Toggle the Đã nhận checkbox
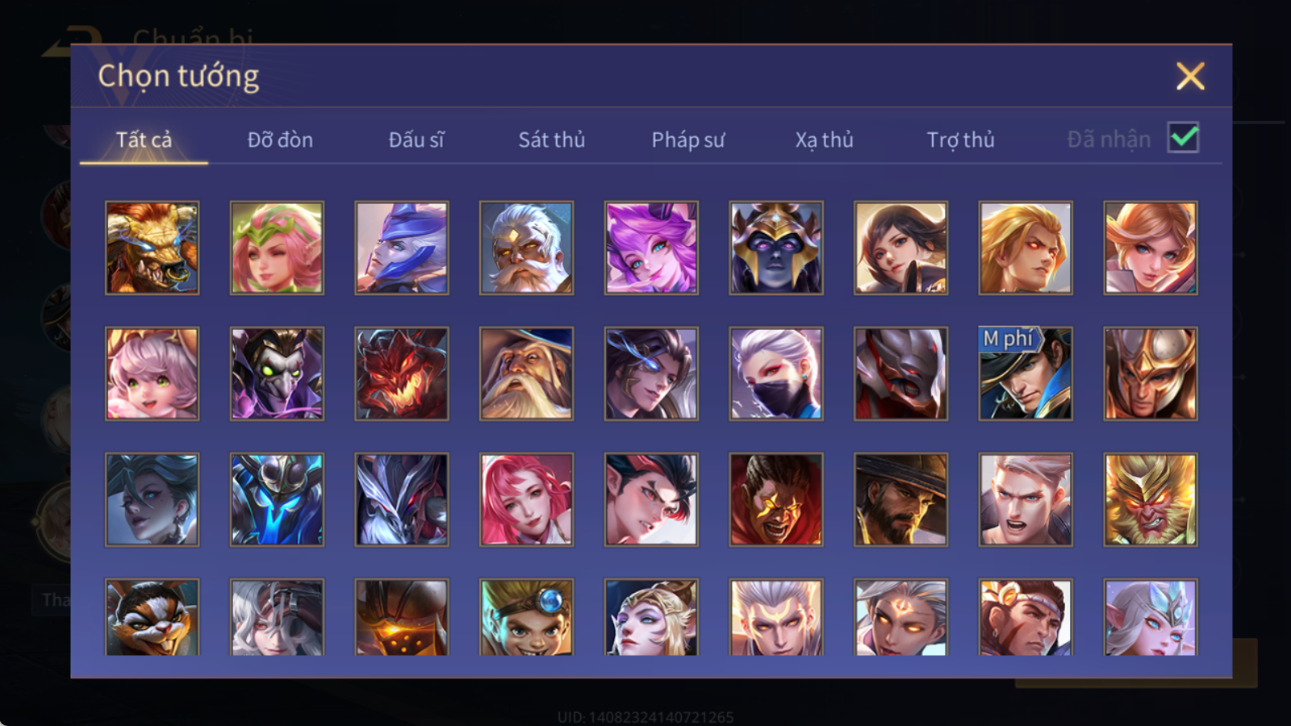This screenshot has height=726, width=1291. tap(1183, 139)
